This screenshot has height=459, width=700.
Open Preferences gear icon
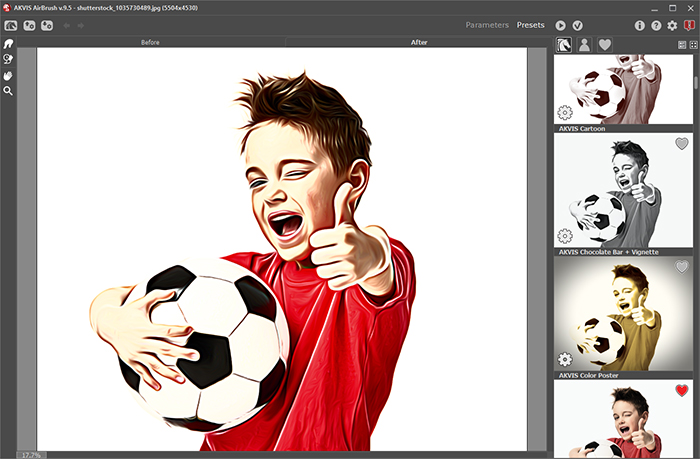point(672,25)
